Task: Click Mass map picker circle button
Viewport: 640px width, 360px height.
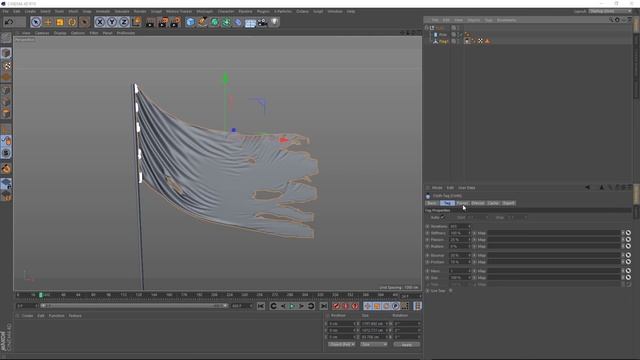Action: pyautogui.click(x=628, y=271)
